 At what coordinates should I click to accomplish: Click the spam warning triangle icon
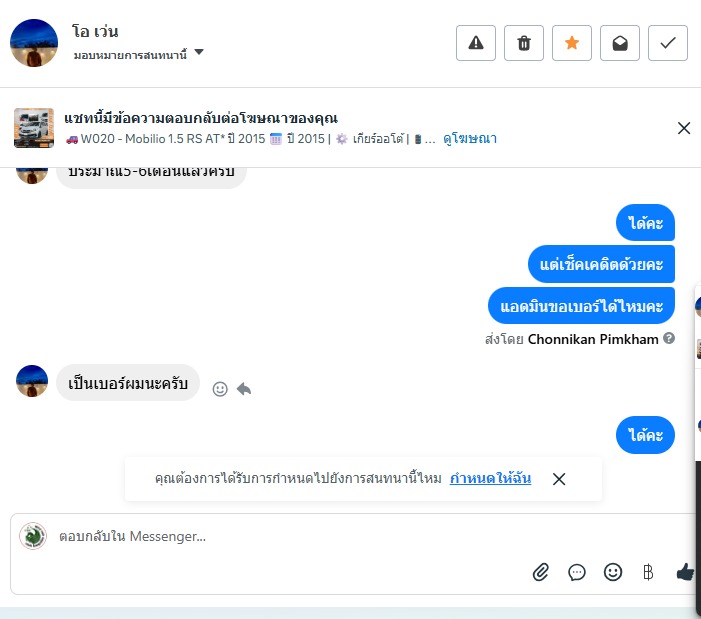pos(476,43)
